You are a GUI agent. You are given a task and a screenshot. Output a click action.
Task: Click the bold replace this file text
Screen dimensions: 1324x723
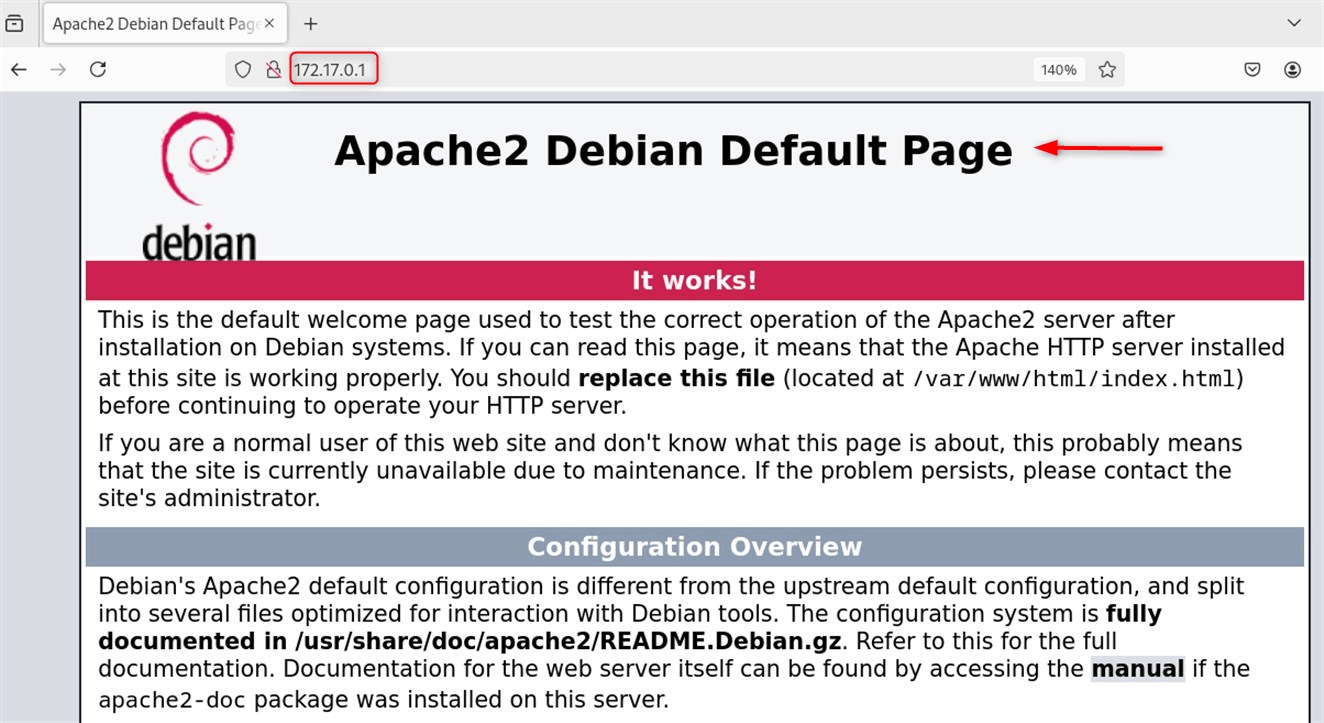click(x=677, y=379)
